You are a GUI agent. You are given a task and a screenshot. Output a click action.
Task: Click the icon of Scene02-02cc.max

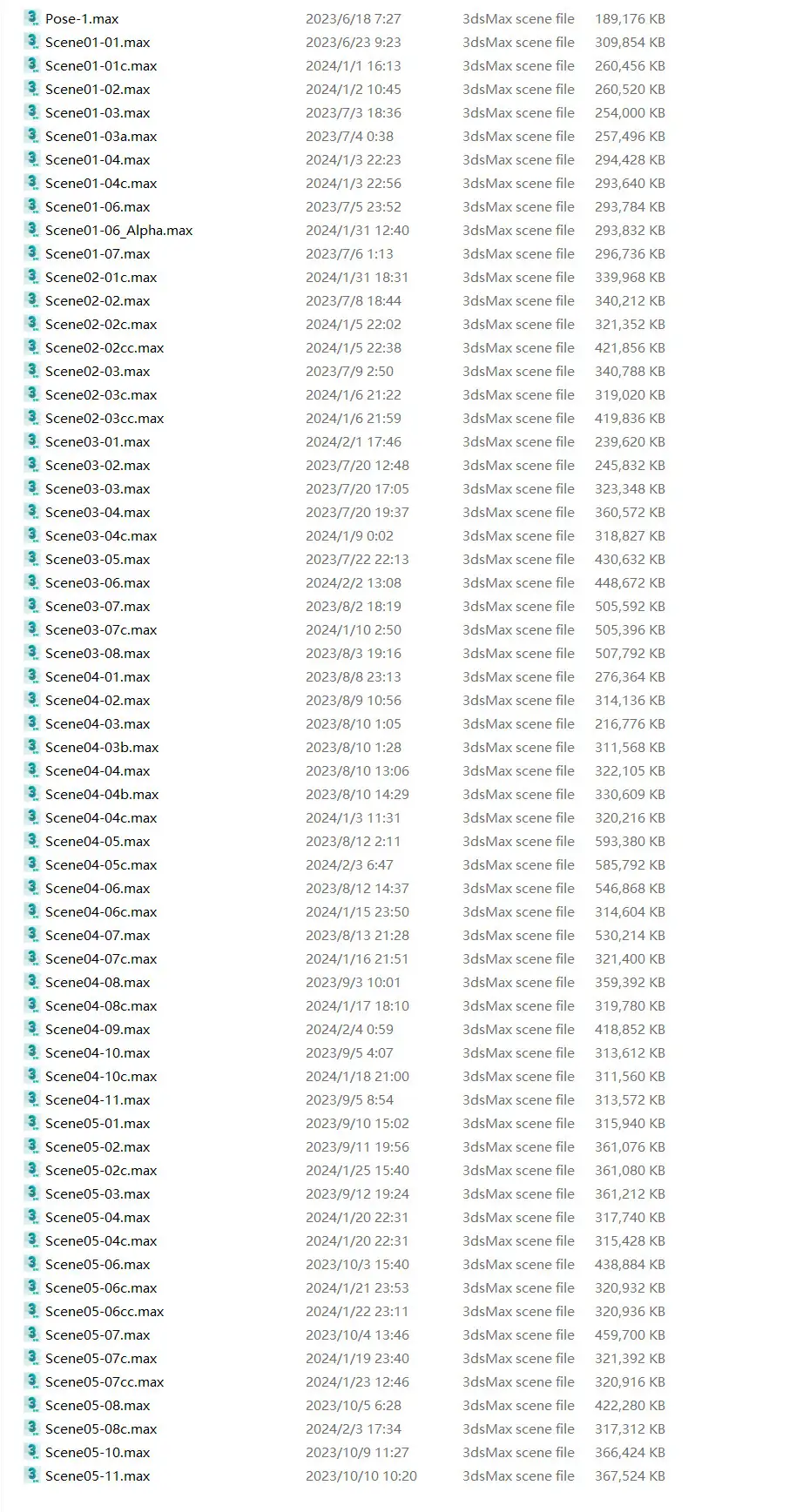click(32, 347)
